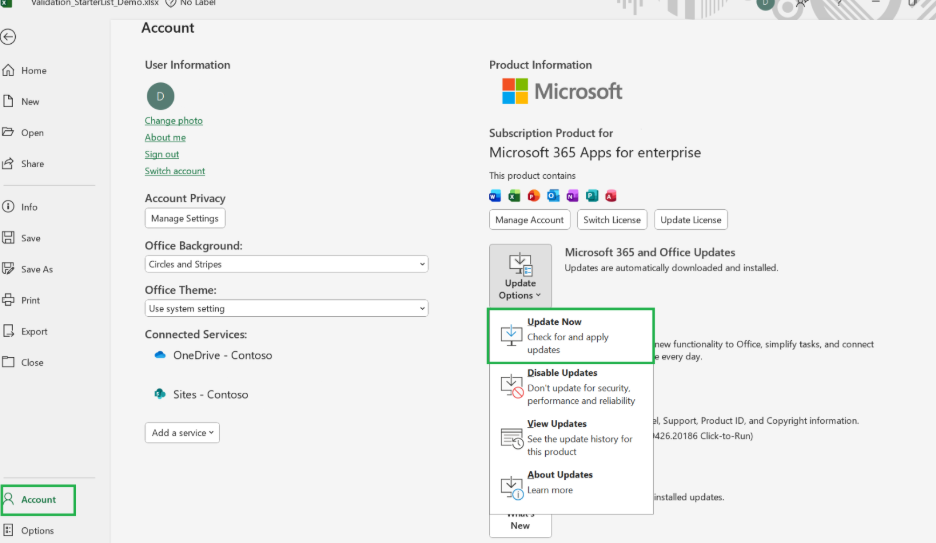The image size is (936, 543).
Task: Select Disable Updates menu entry
Action: point(571,387)
